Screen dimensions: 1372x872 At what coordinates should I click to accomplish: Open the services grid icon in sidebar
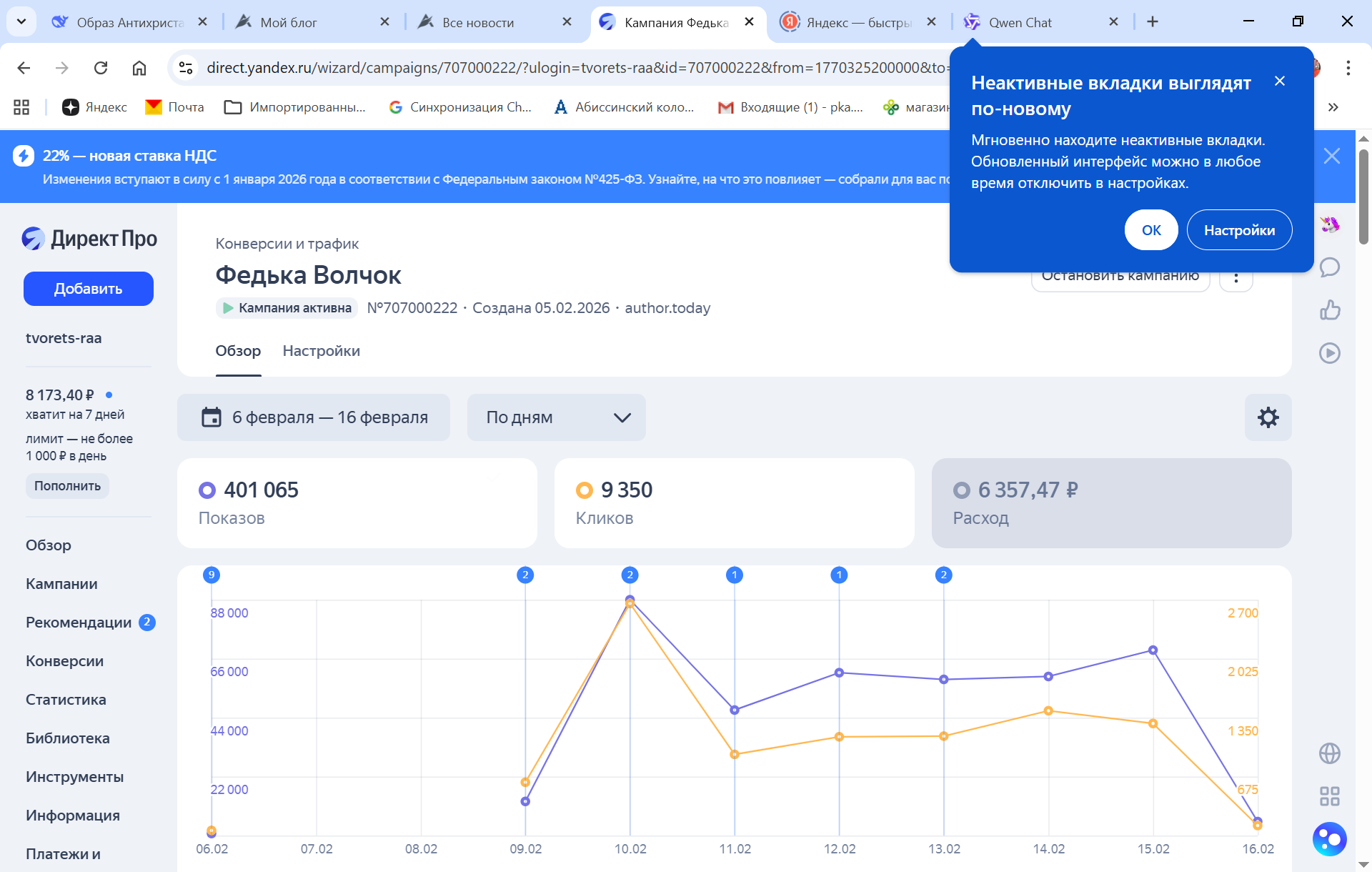(x=1329, y=796)
